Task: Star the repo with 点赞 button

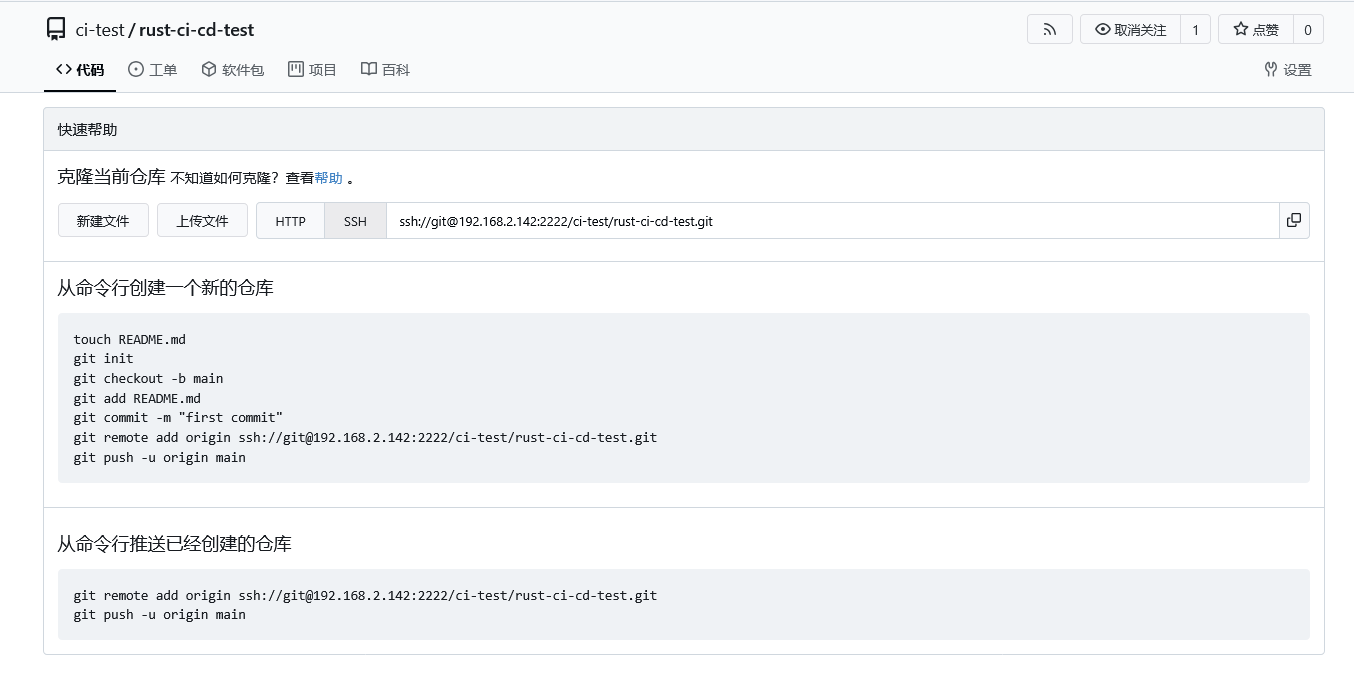Action: 1255,30
